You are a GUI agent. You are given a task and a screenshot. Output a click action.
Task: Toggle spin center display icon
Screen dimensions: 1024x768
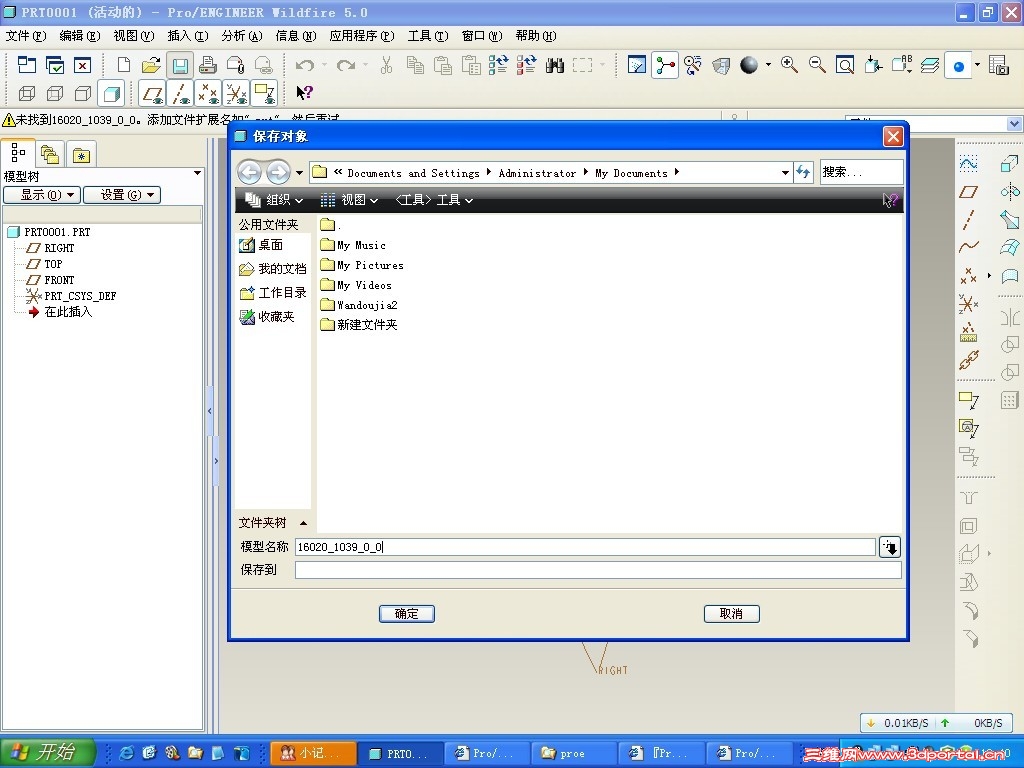[x=665, y=65]
